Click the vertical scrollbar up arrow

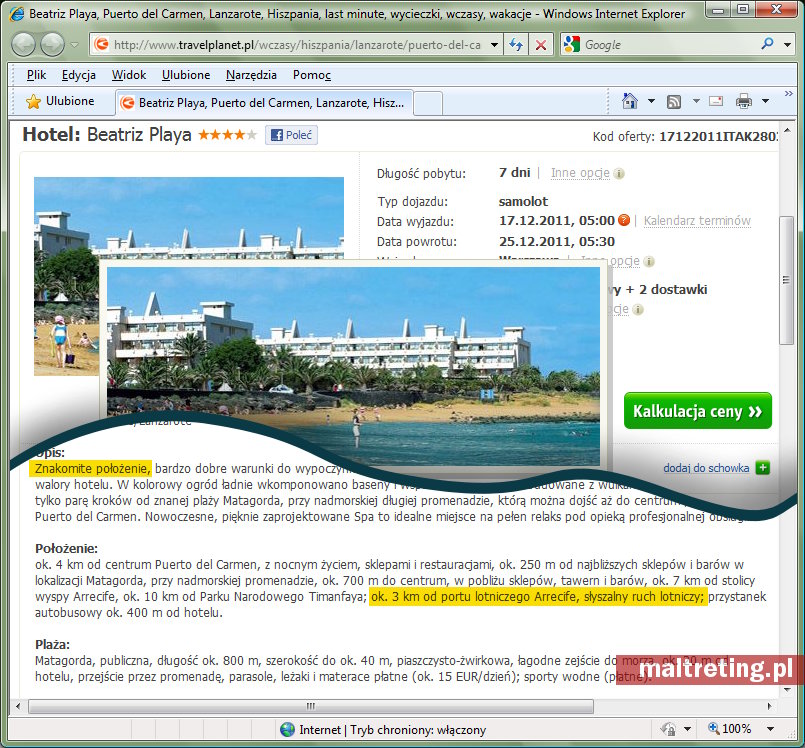click(x=787, y=130)
